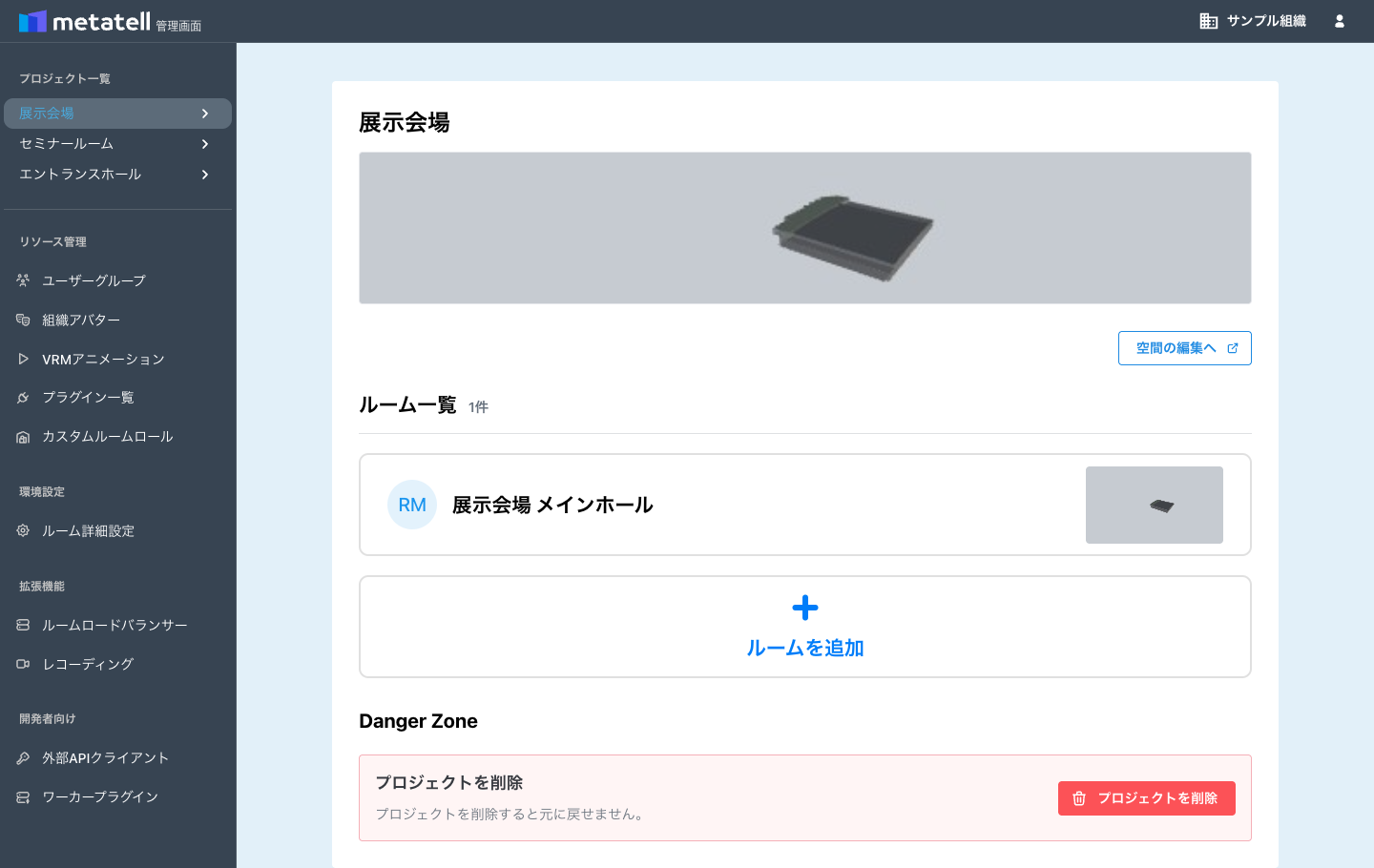Image resolution: width=1374 pixels, height=868 pixels.
Task: Click the Danger Zone heading
Action: pos(418,721)
